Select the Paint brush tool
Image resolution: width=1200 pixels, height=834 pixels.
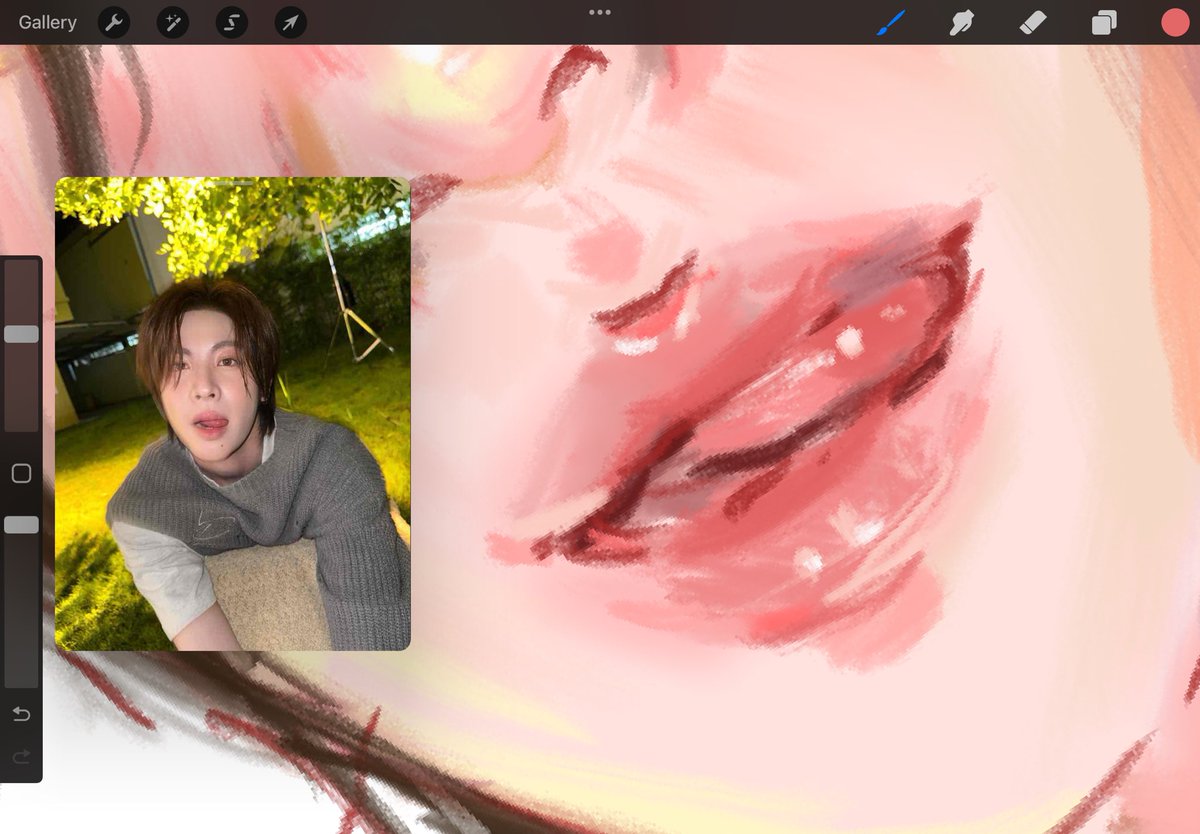coord(891,22)
